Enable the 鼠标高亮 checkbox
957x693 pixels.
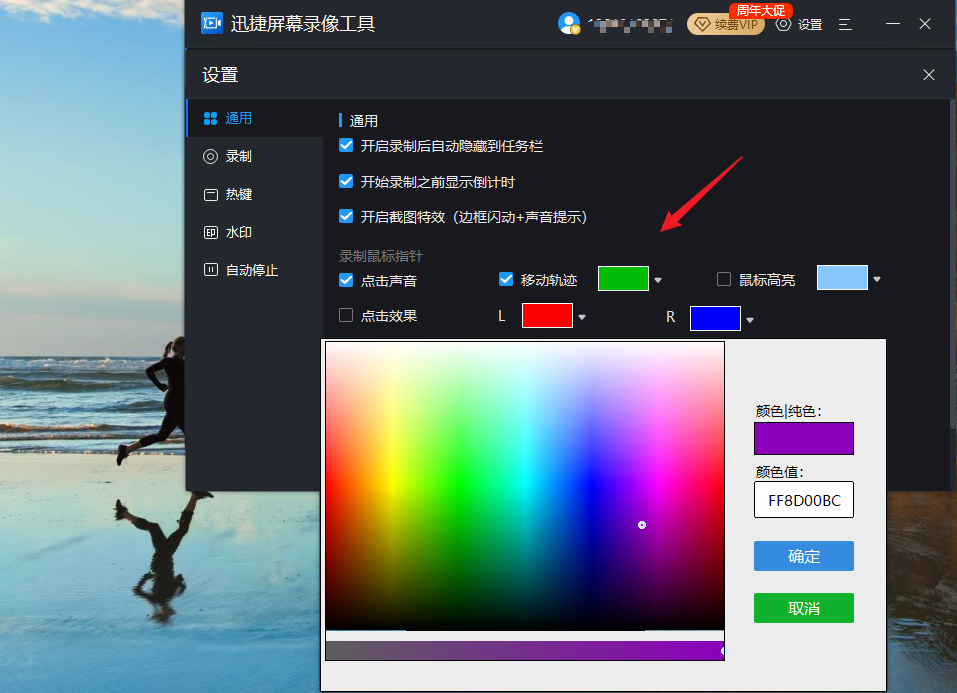point(725,280)
